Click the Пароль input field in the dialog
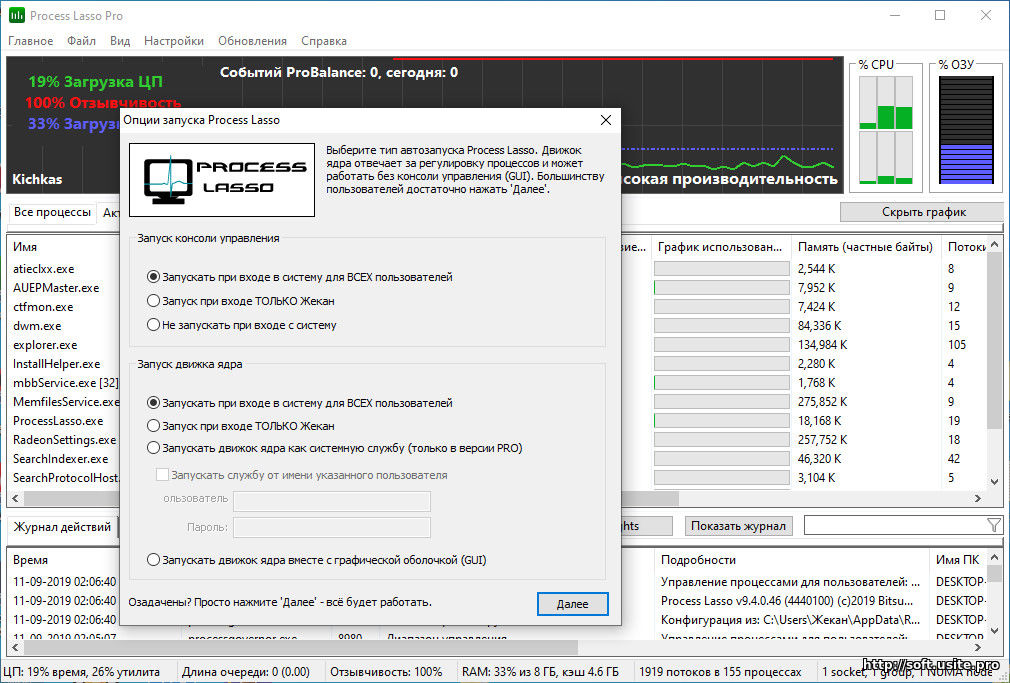Viewport: 1010px width, 683px height. pyautogui.click(x=332, y=527)
